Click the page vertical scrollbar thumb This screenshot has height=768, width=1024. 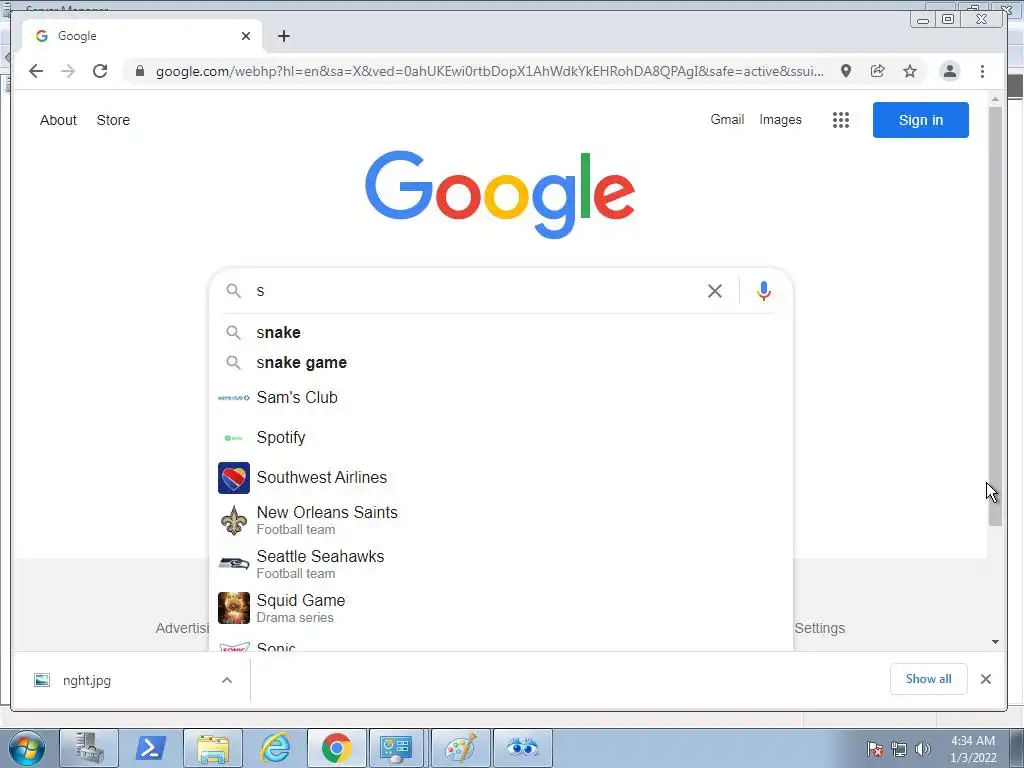click(995, 316)
